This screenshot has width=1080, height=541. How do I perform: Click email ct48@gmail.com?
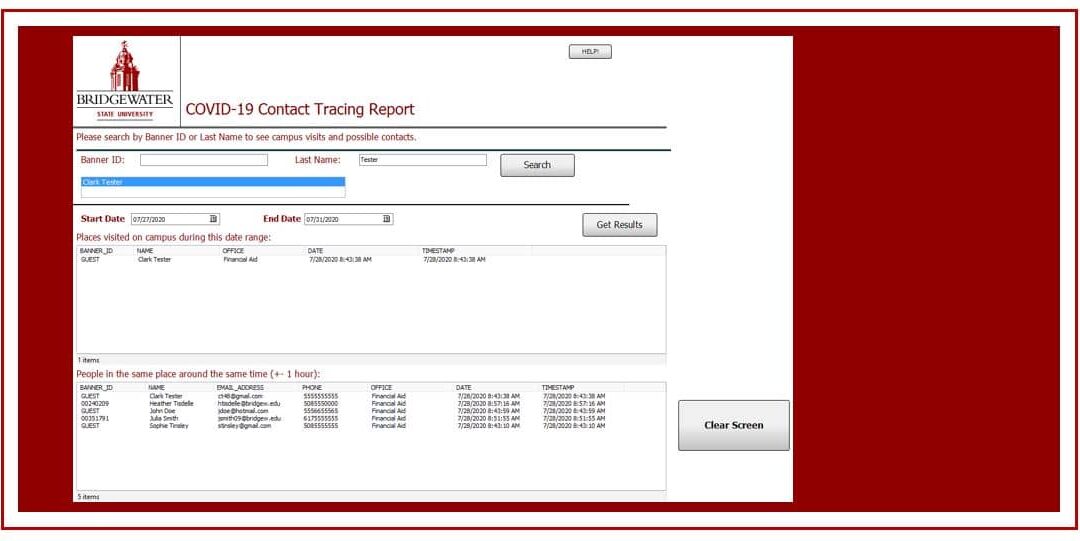tap(240, 396)
